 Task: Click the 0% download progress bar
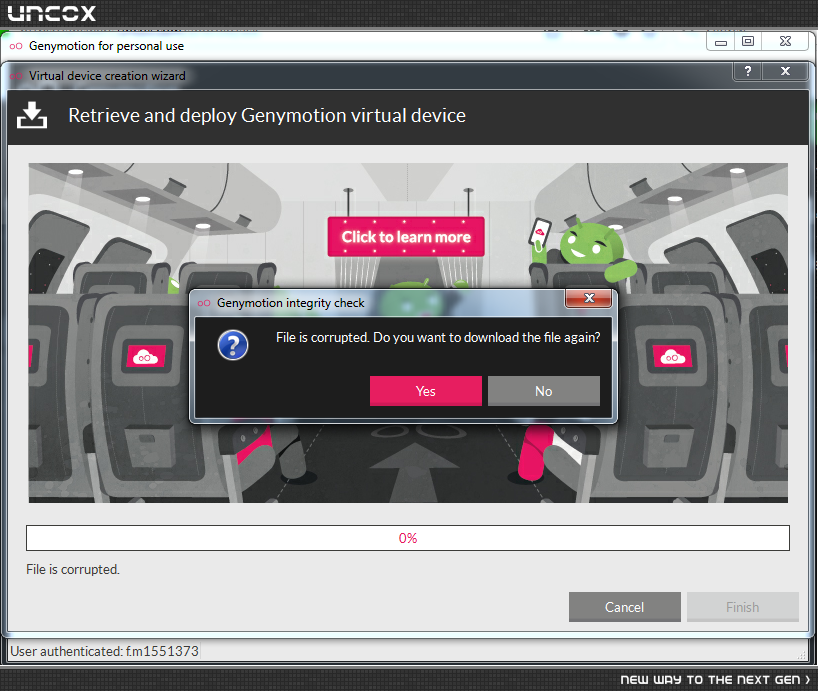408,538
